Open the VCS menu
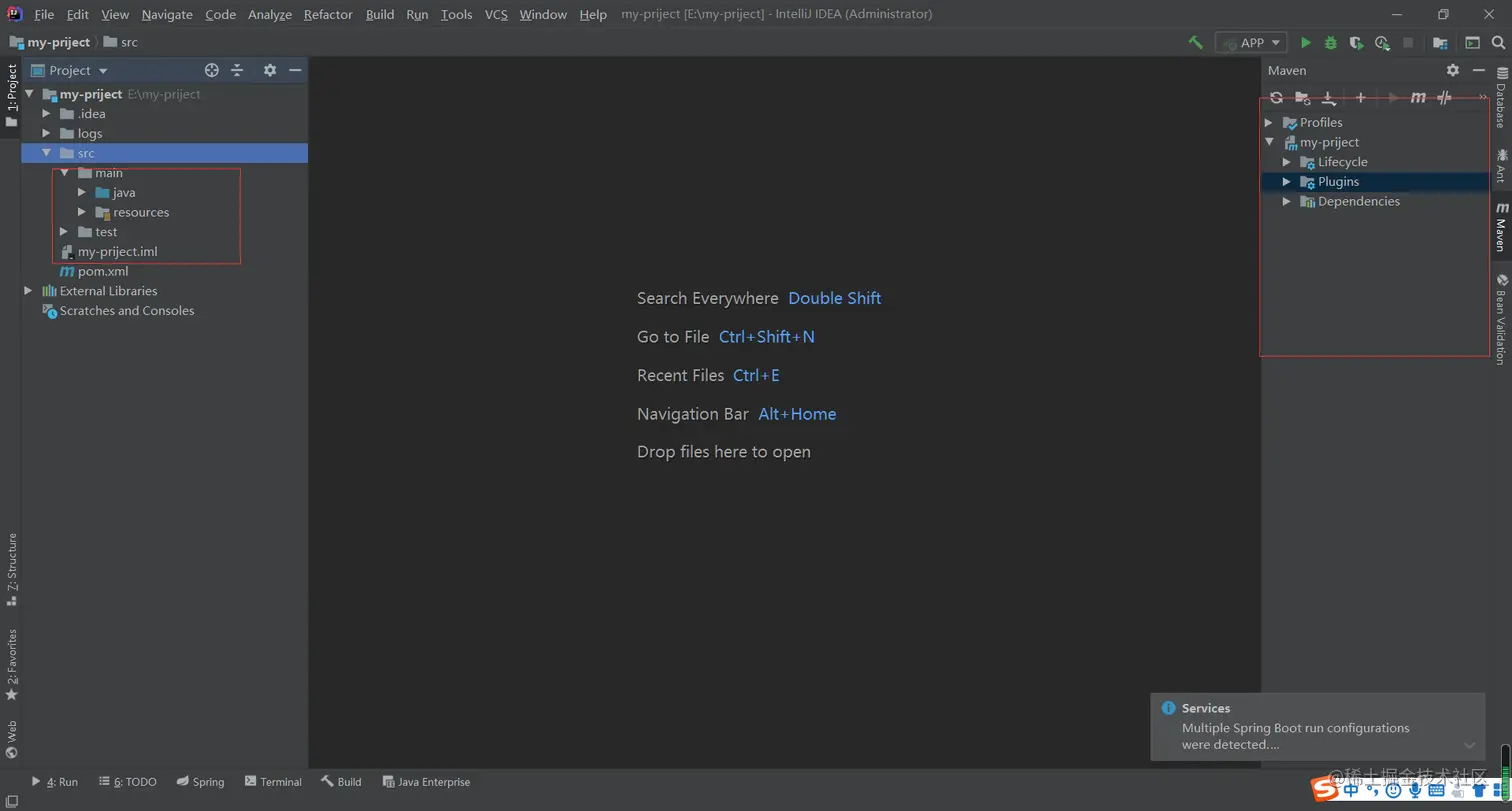 tap(496, 14)
